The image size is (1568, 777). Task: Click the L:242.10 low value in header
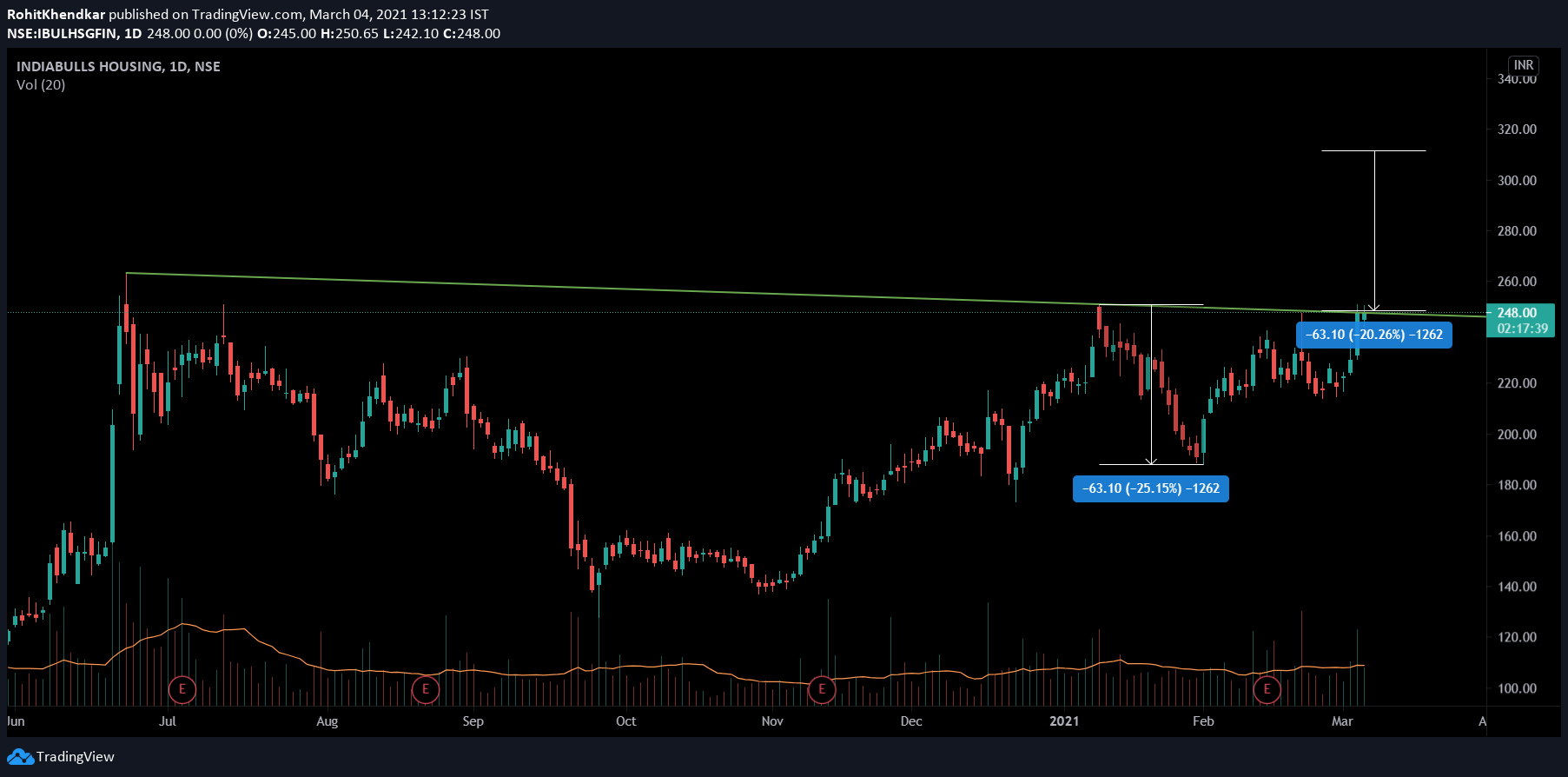coord(411,33)
